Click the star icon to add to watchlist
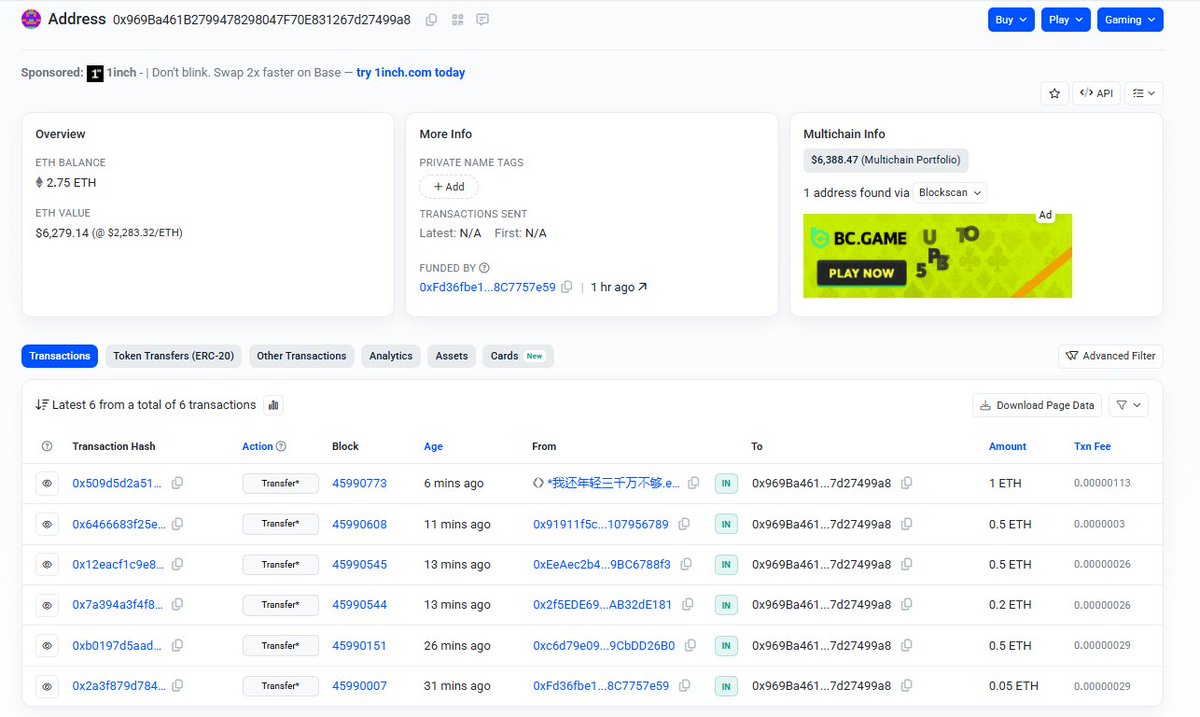This screenshot has width=1200, height=717. [1054, 93]
